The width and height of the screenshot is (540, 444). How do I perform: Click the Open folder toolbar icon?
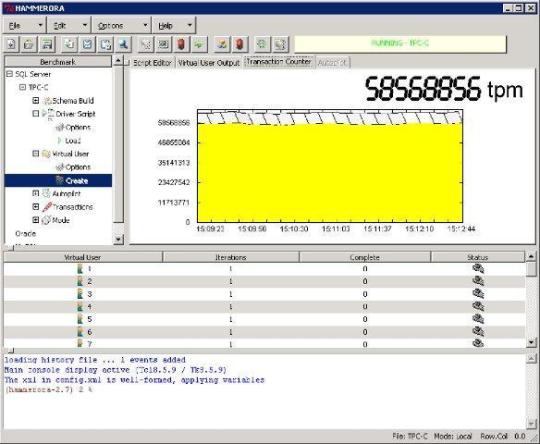pyautogui.click(x=29, y=44)
